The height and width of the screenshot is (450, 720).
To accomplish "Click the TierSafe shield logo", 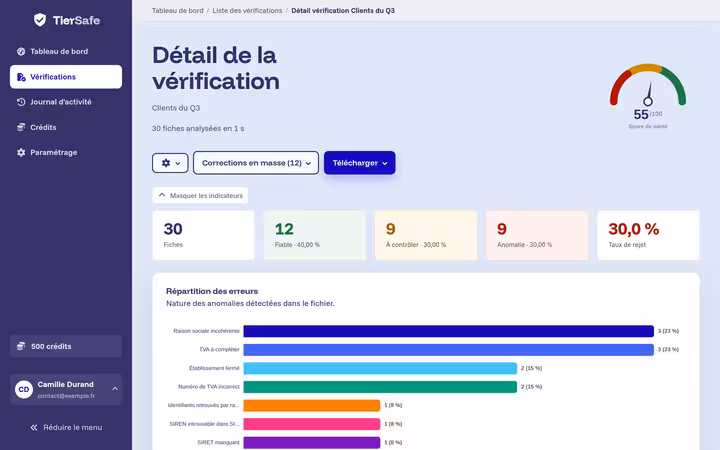I will coord(40,20).
